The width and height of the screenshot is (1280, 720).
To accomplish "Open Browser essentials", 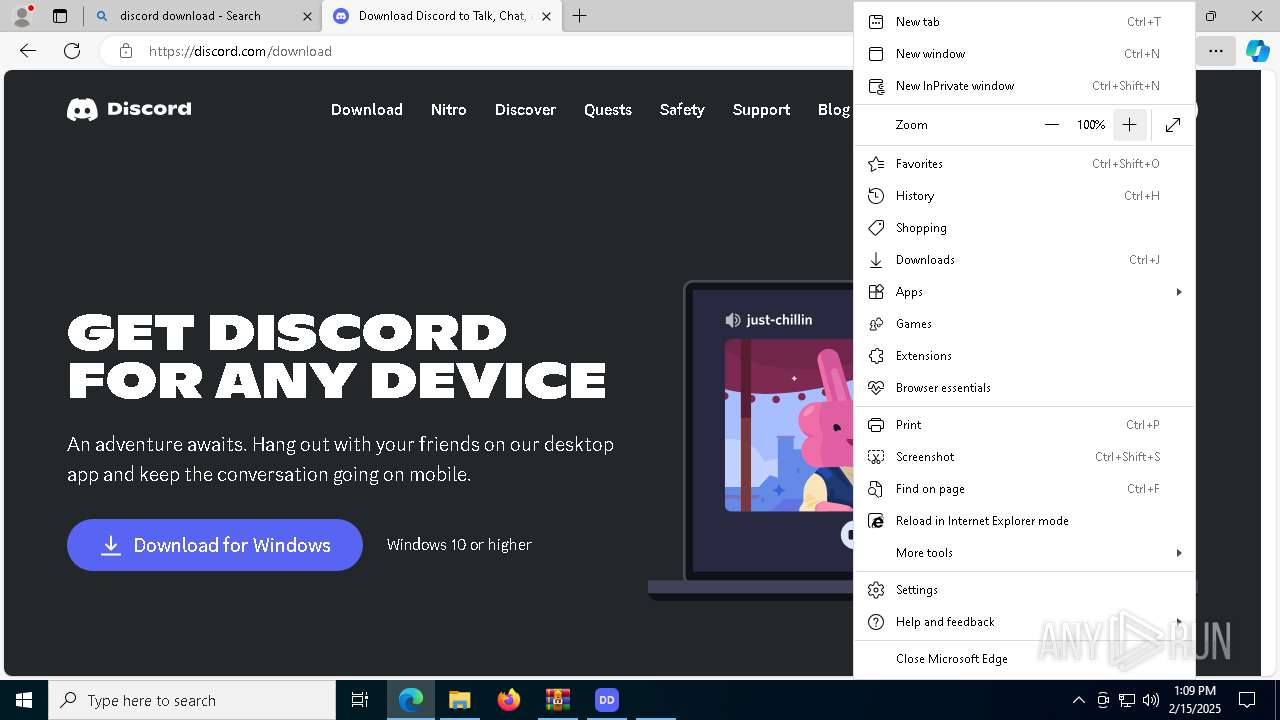I will point(1024,388).
